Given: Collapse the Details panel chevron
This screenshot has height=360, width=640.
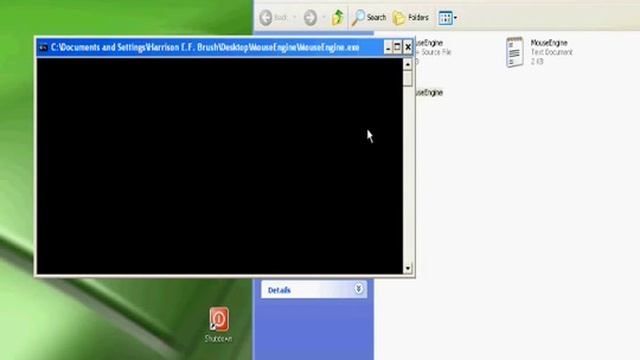Looking at the screenshot, I should (x=358, y=289).
